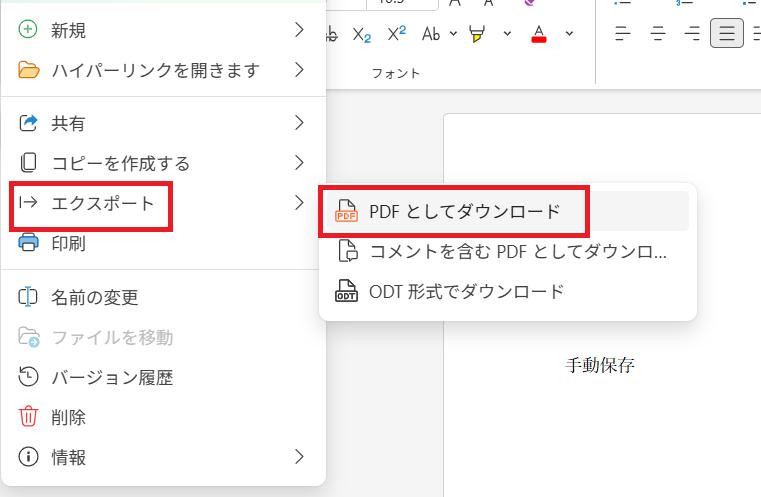Viewport: 761px width, 497px height.
Task: Open バージョン履歴 (Version history)
Action: click(163, 377)
